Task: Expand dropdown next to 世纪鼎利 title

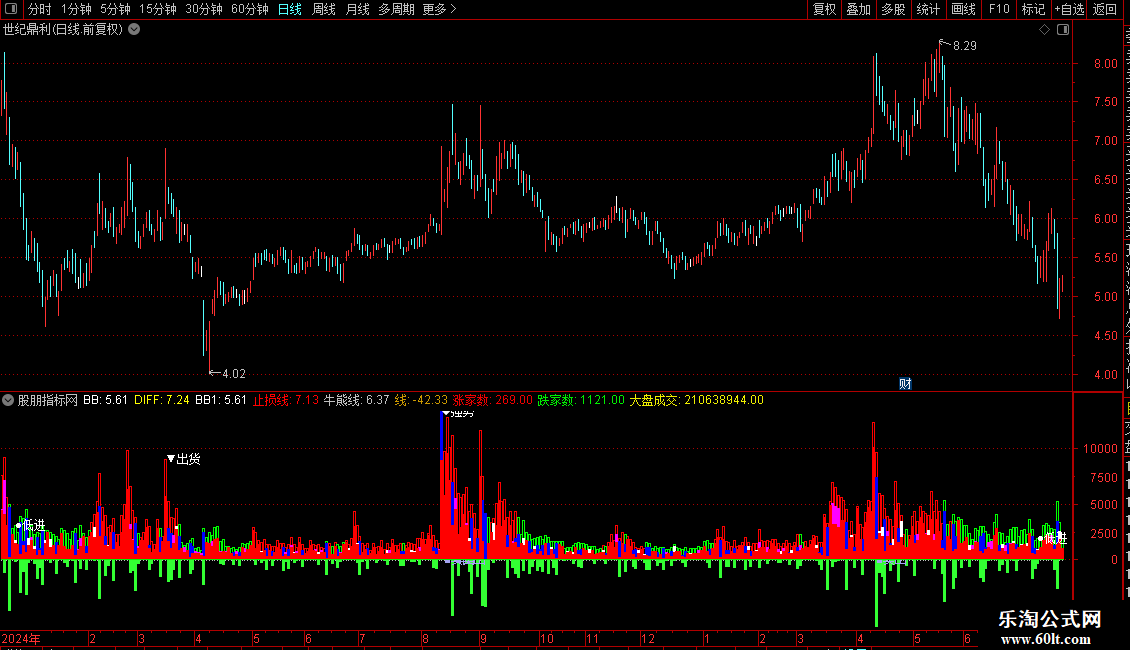Action: (134, 30)
